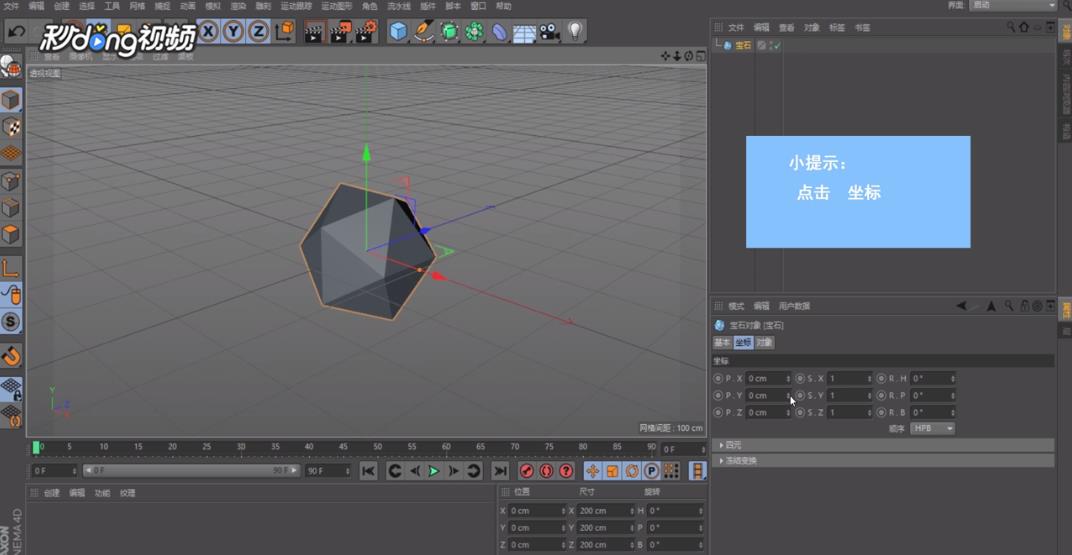Click the green play forward button
This screenshot has height=555, width=1072.
coord(433,471)
